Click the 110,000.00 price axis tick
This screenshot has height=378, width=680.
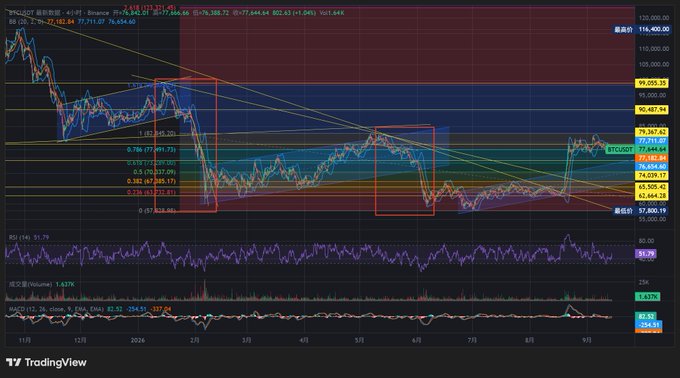[x=654, y=49]
